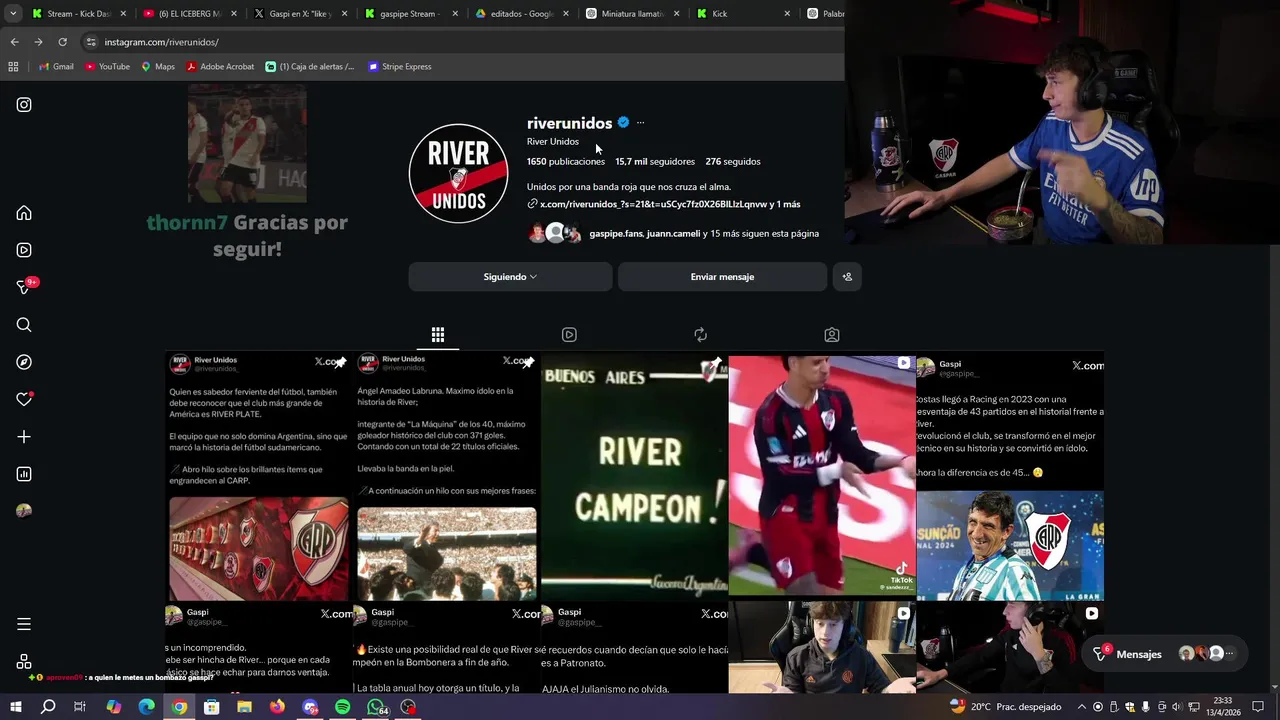
Task: Switch to the tagged photos profile tab
Action: pos(831,335)
